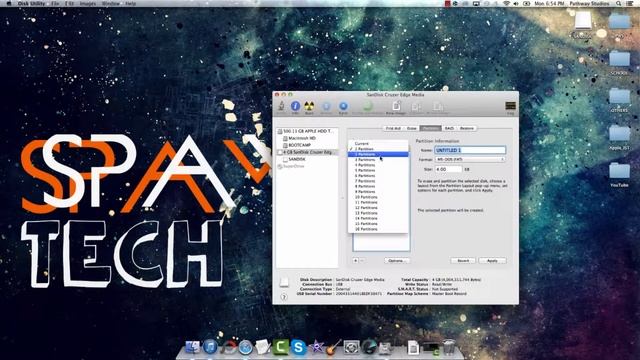Open the Info toolbar icon

(x=295, y=106)
